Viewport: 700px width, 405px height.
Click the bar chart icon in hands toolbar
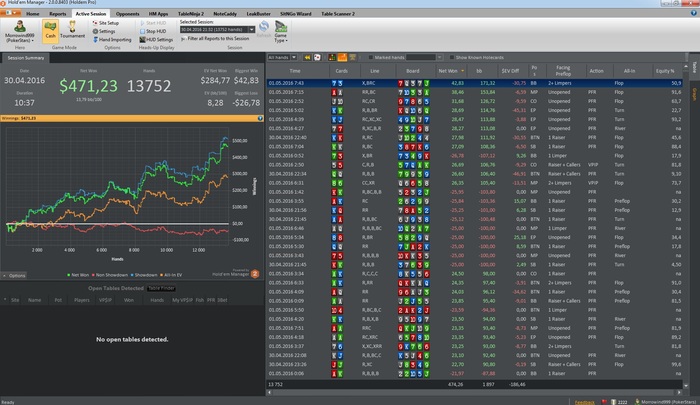tap(332, 57)
